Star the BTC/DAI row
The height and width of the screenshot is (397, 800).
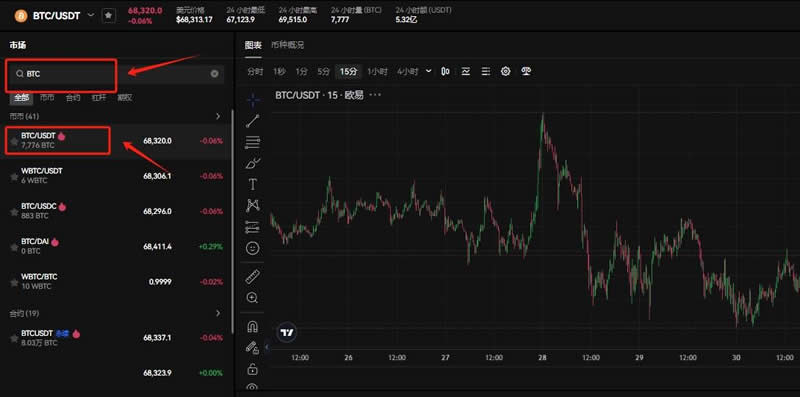[14, 247]
